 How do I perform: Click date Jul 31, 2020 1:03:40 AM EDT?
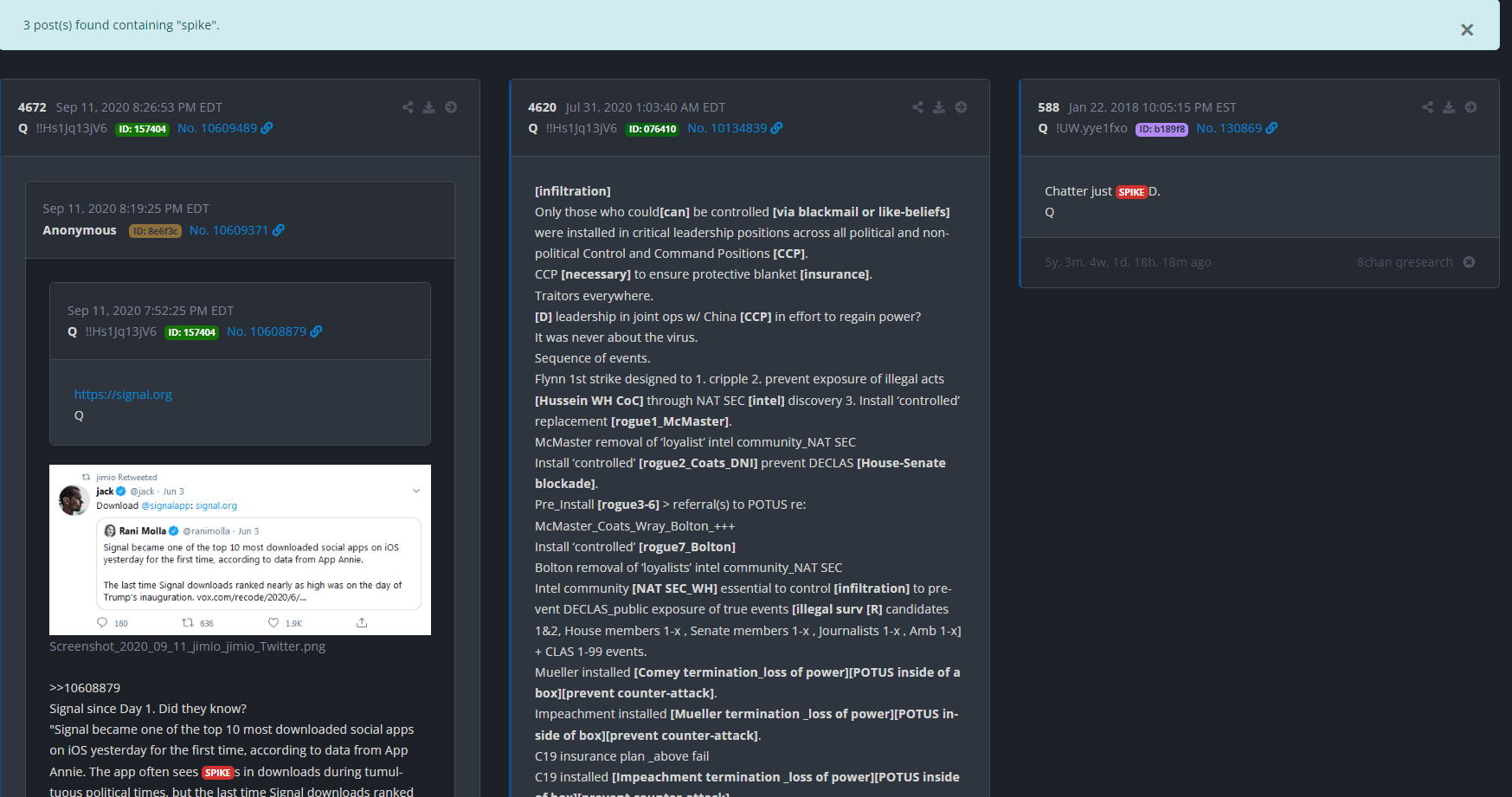pyautogui.click(x=646, y=107)
